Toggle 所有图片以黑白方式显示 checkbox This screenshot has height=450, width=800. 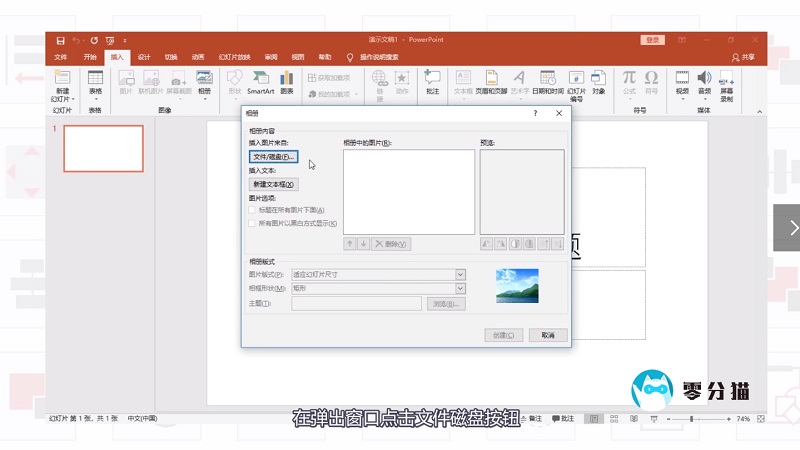252,223
